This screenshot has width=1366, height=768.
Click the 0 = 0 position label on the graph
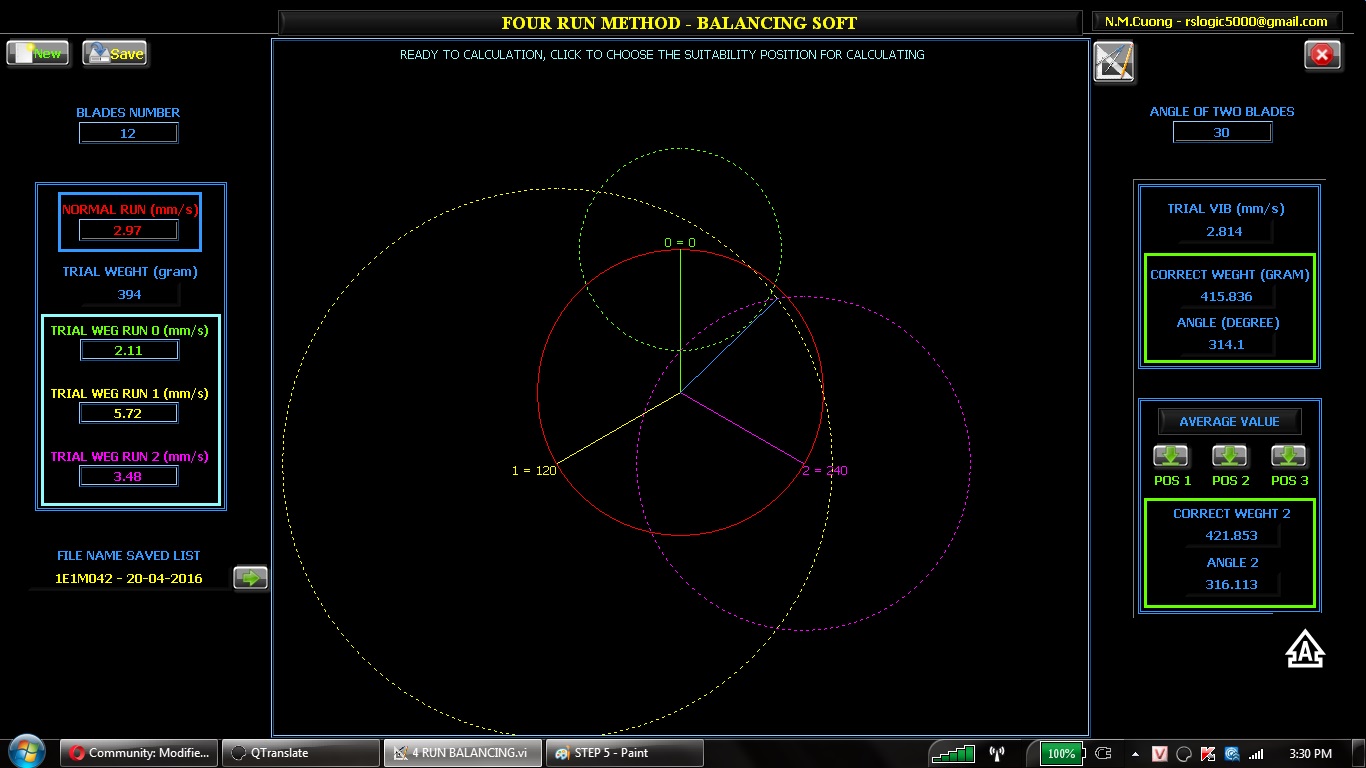pyautogui.click(x=680, y=242)
